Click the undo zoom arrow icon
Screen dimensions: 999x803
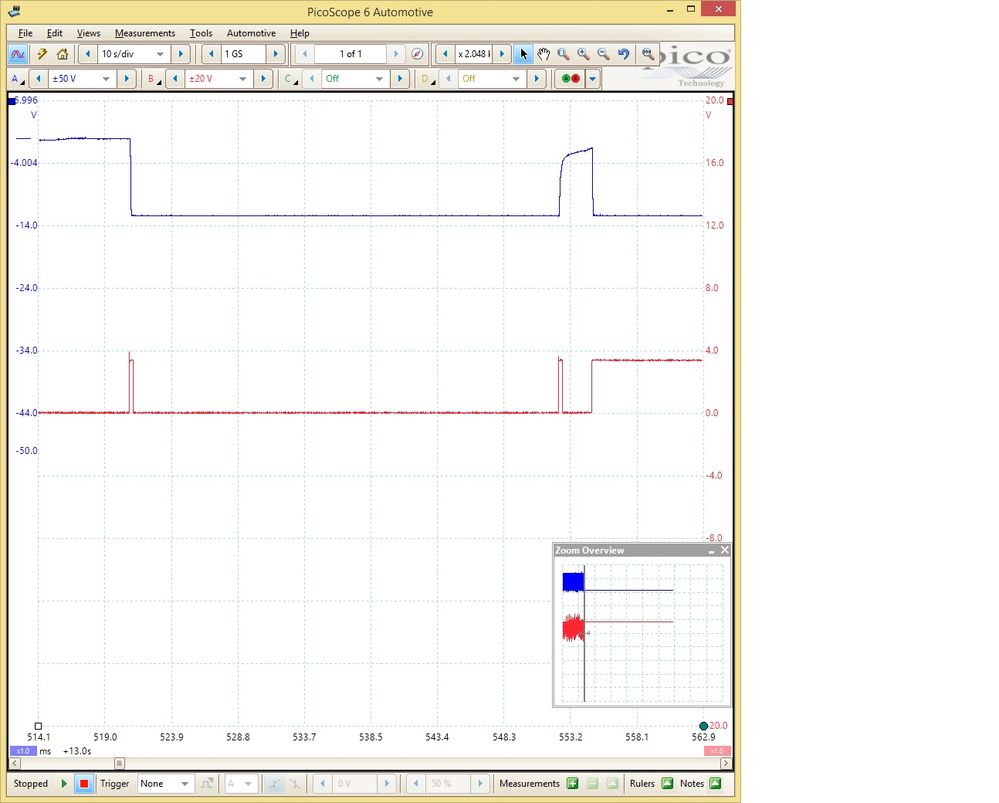coord(624,54)
